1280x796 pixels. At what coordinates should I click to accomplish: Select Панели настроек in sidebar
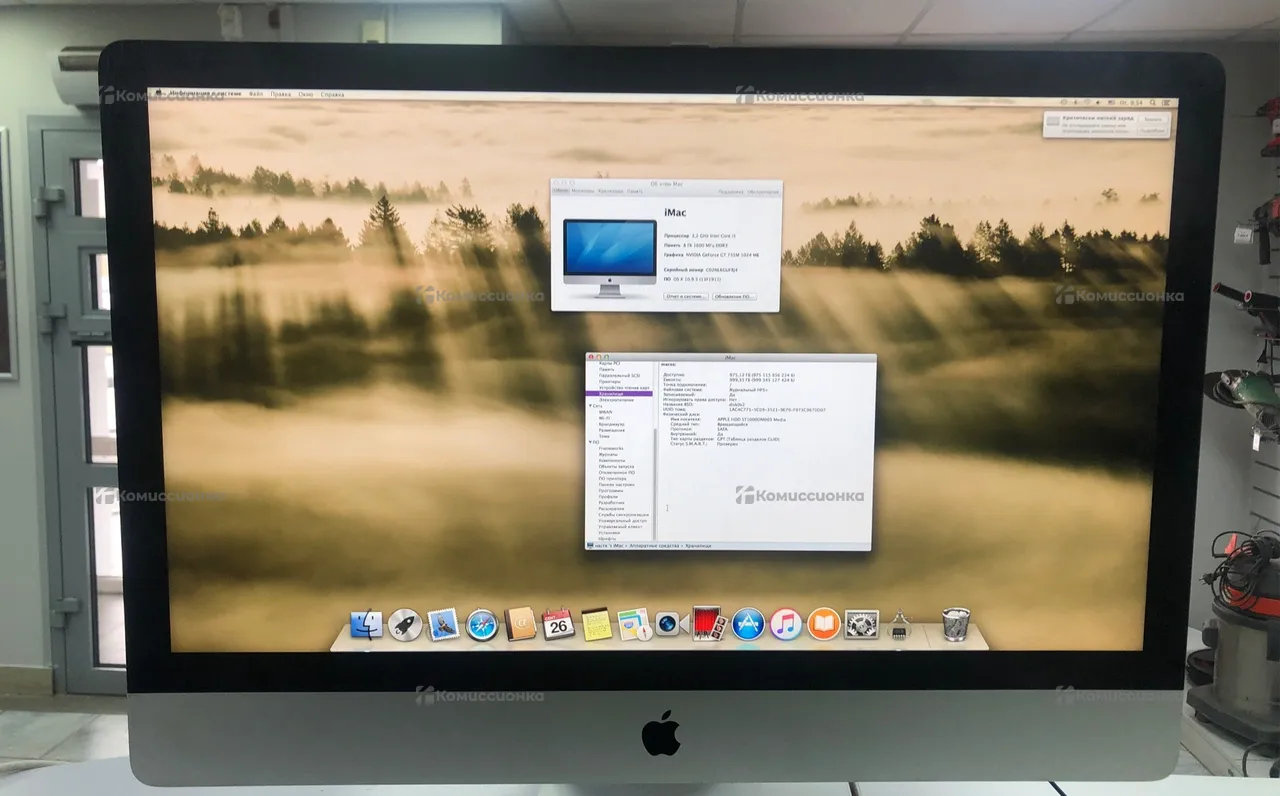tap(617, 485)
